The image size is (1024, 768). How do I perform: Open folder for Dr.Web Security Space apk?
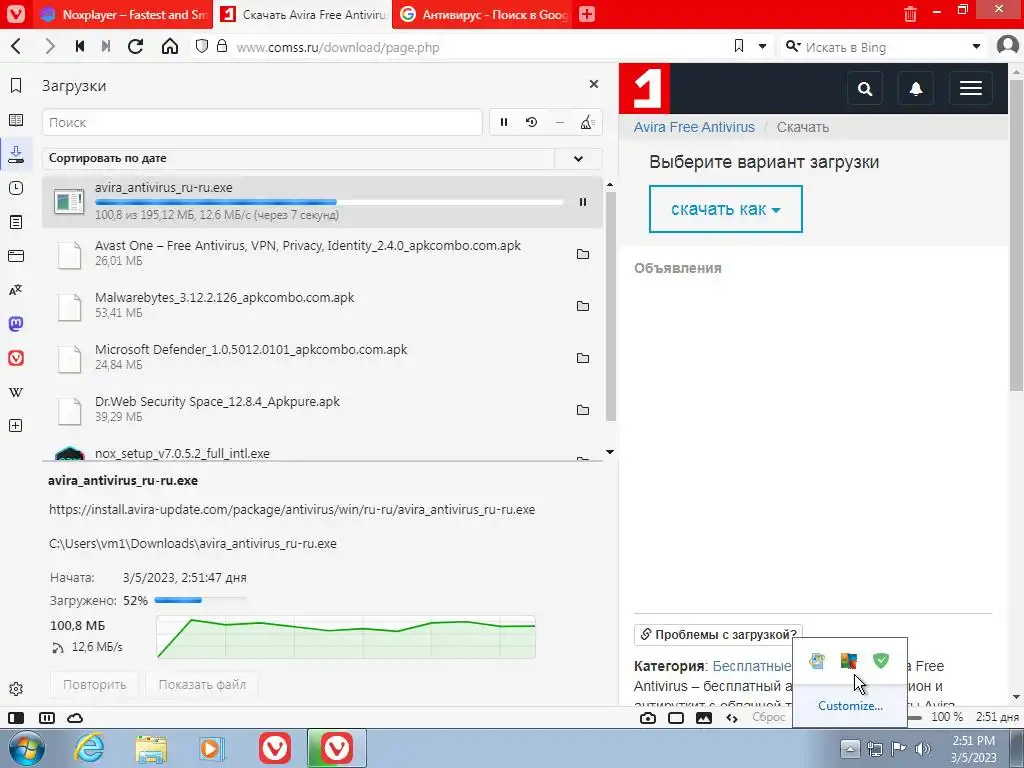tap(583, 409)
